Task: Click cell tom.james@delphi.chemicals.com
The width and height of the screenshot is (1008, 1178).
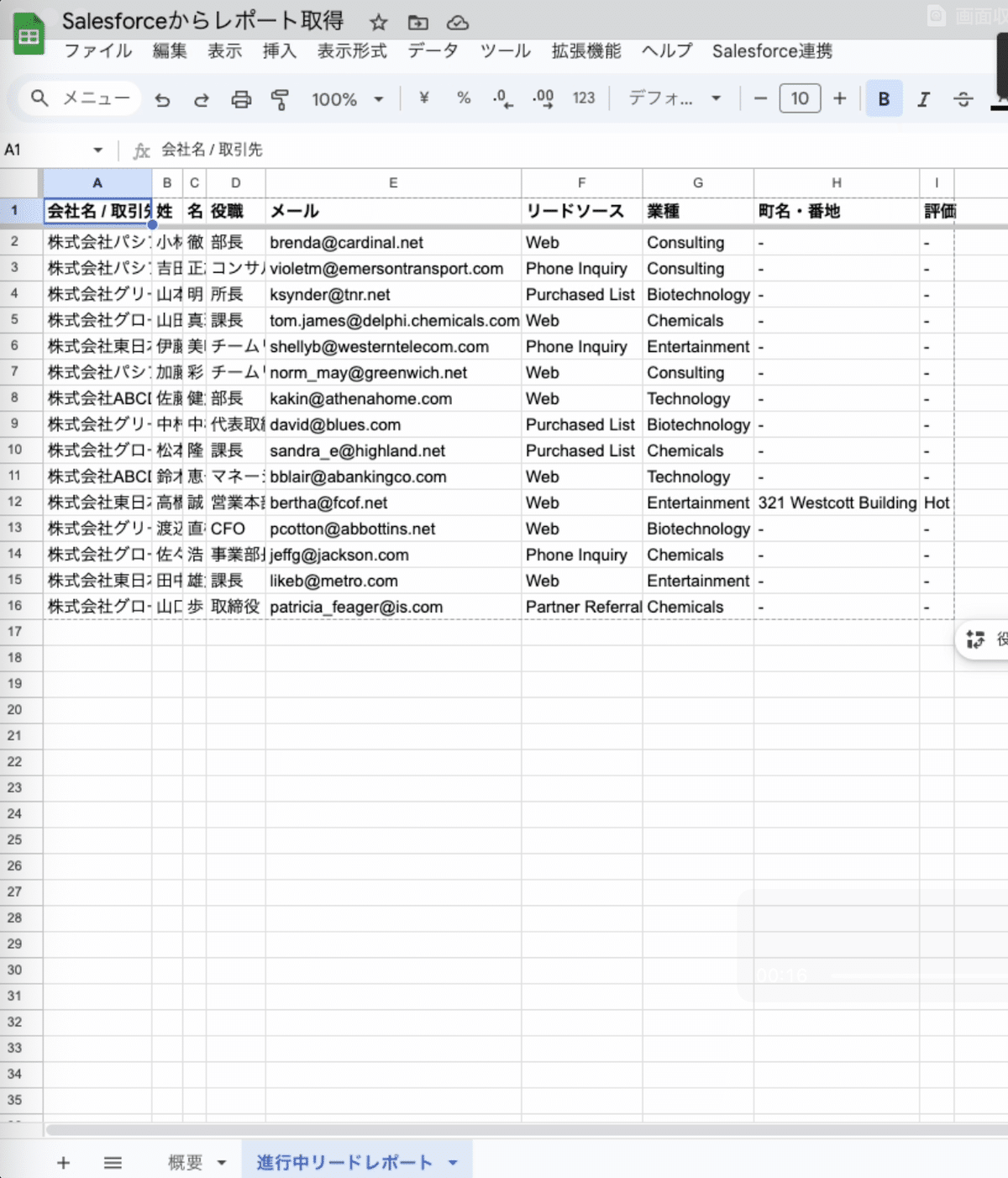Action: 393,320
